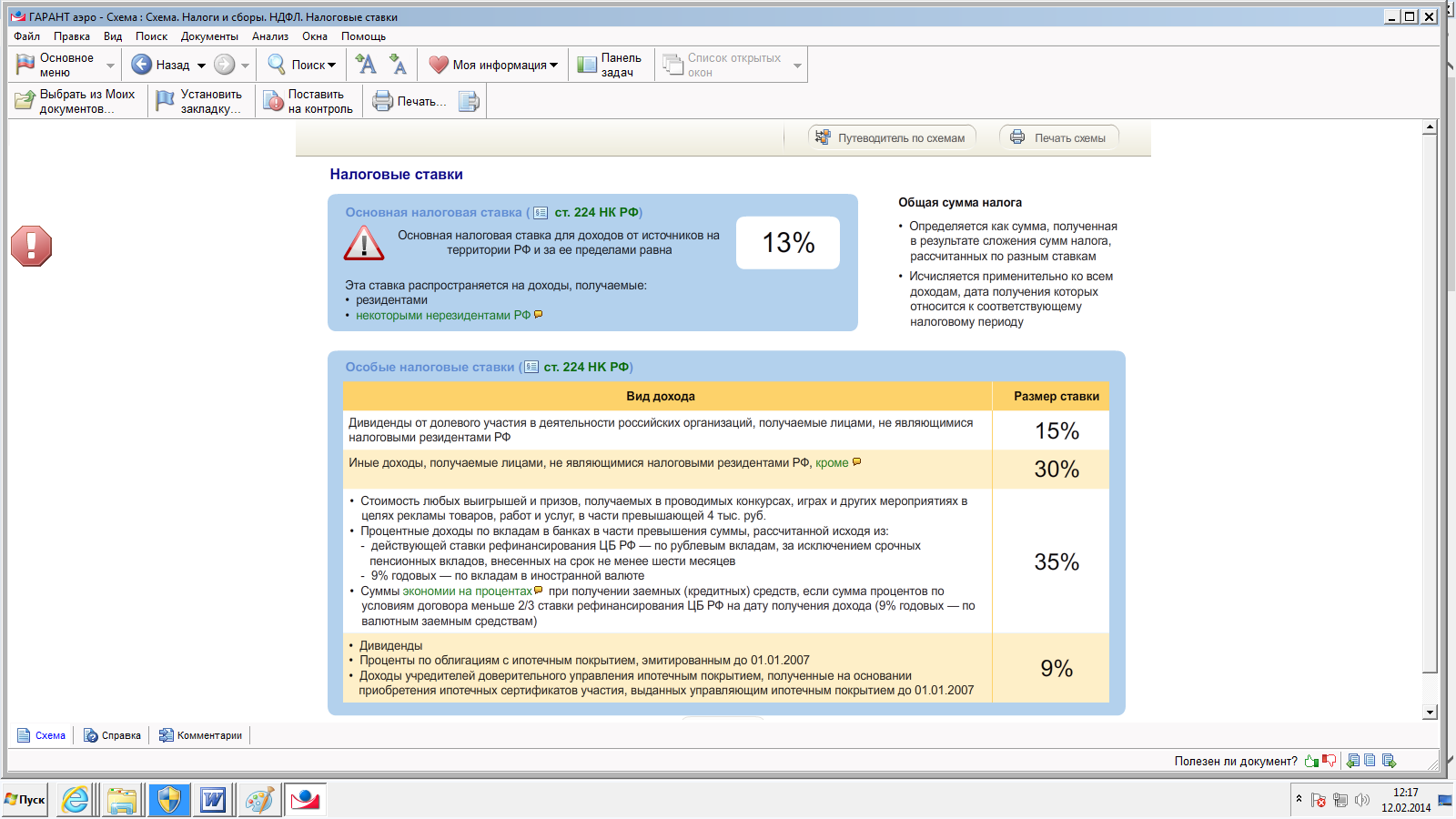Click the red exclamation warning icon at left
The height and width of the screenshot is (819, 1456).
pos(31,246)
